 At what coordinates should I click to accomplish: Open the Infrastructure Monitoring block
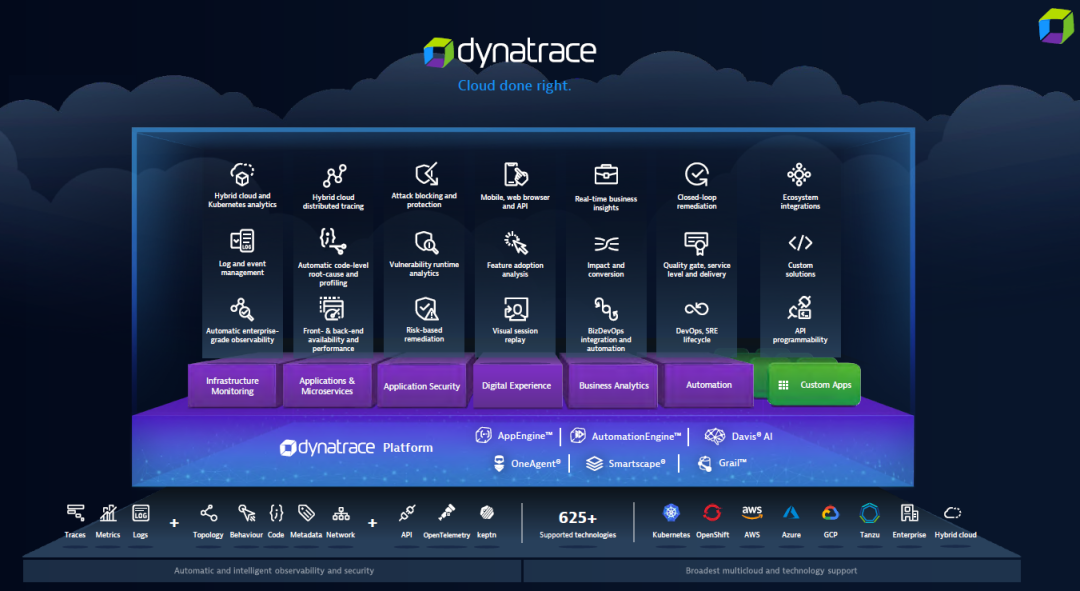click(232, 386)
